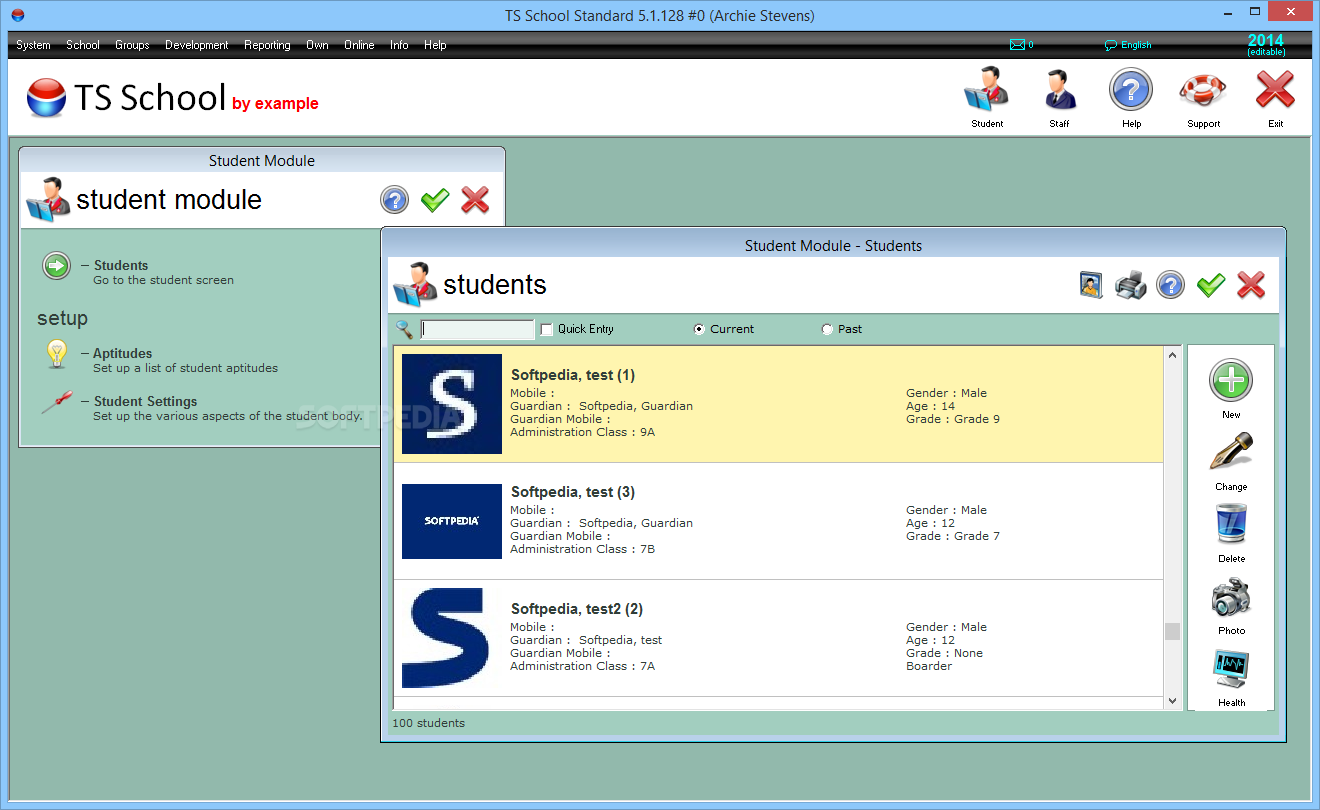Click the English language selector
The height and width of the screenshot is (810, 1320).
click(x=1128, y=45)
